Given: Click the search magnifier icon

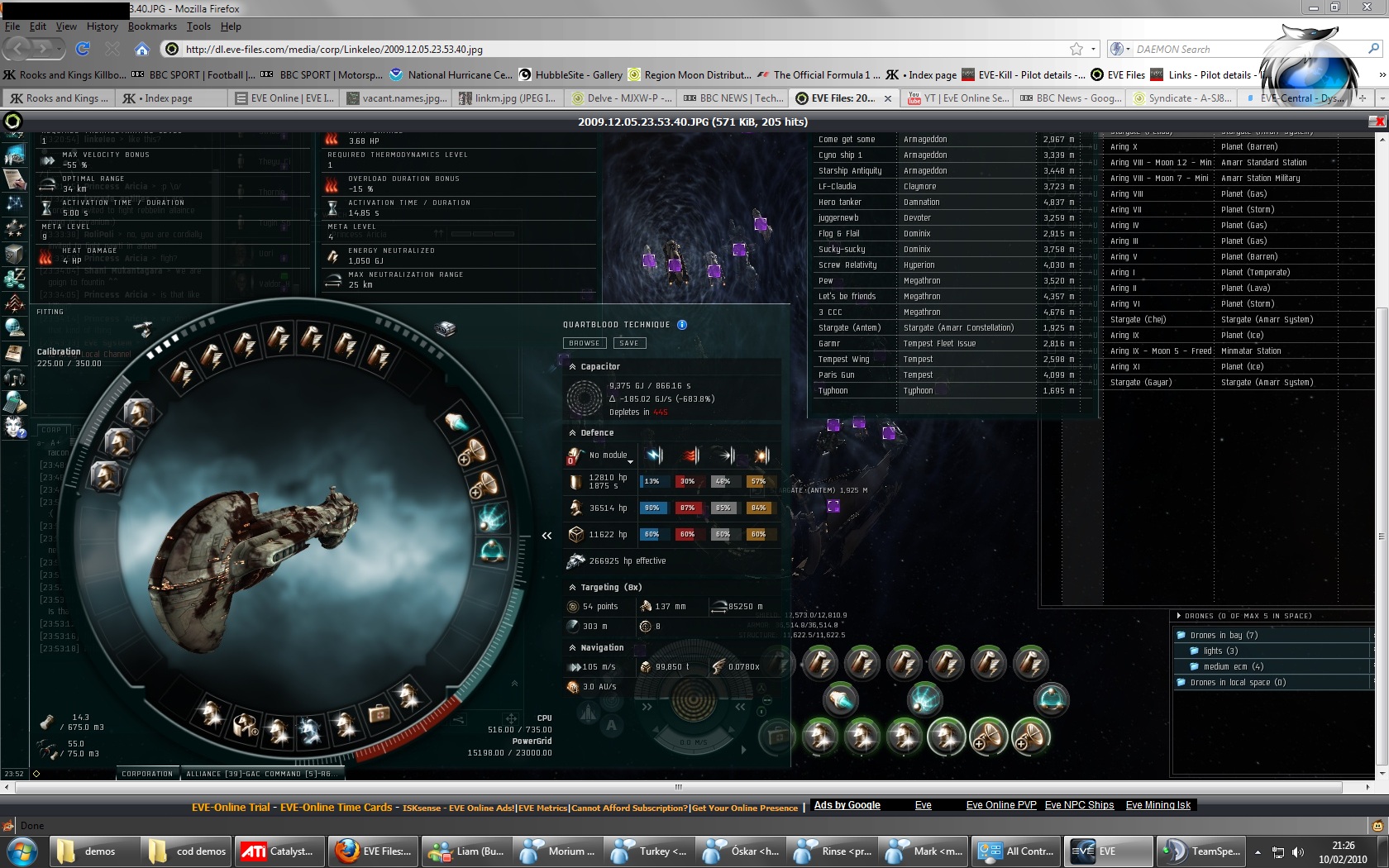Looking at the screenshot, I should coord(1373,49).
